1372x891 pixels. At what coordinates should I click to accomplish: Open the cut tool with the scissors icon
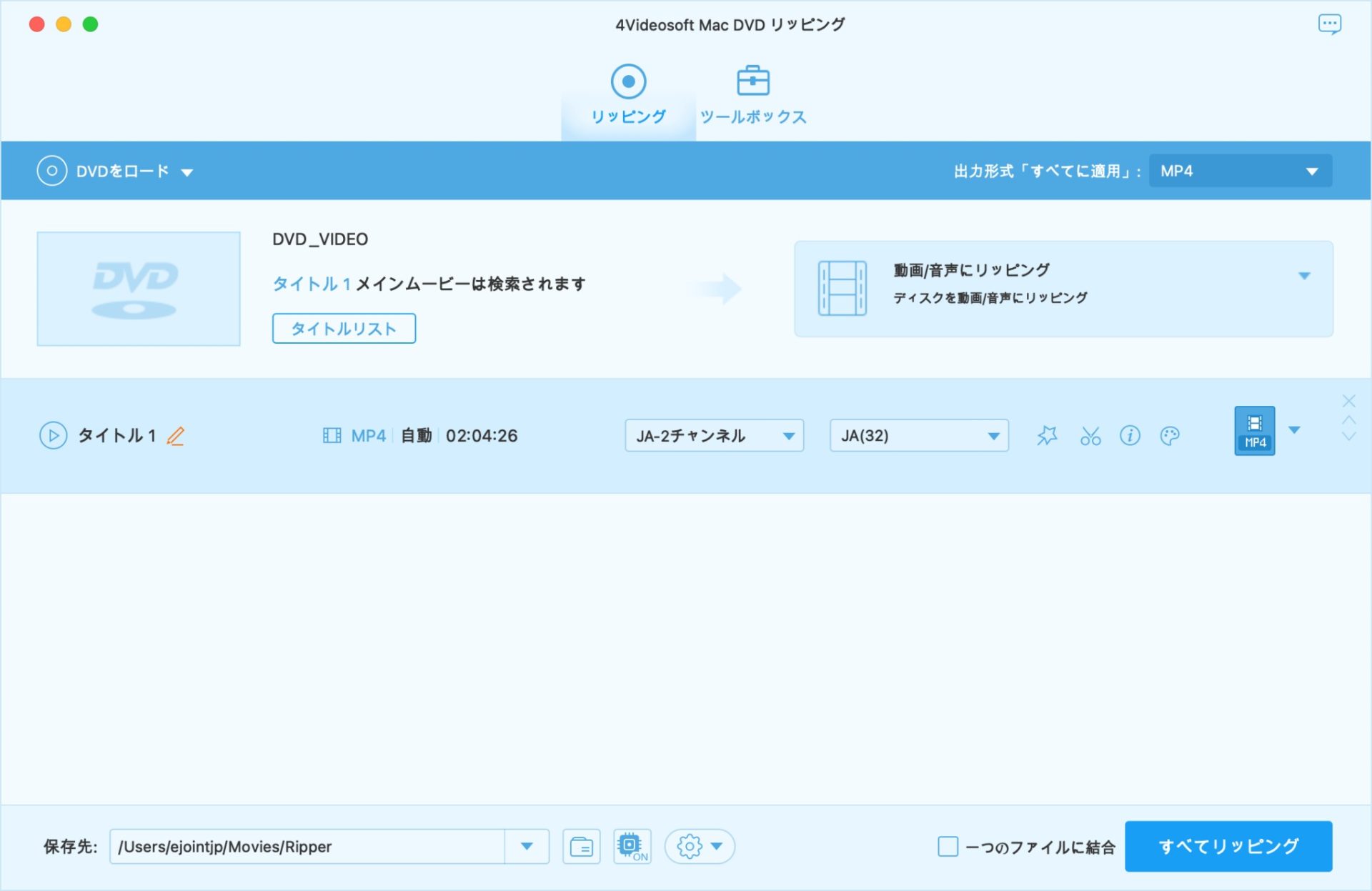1089,434
